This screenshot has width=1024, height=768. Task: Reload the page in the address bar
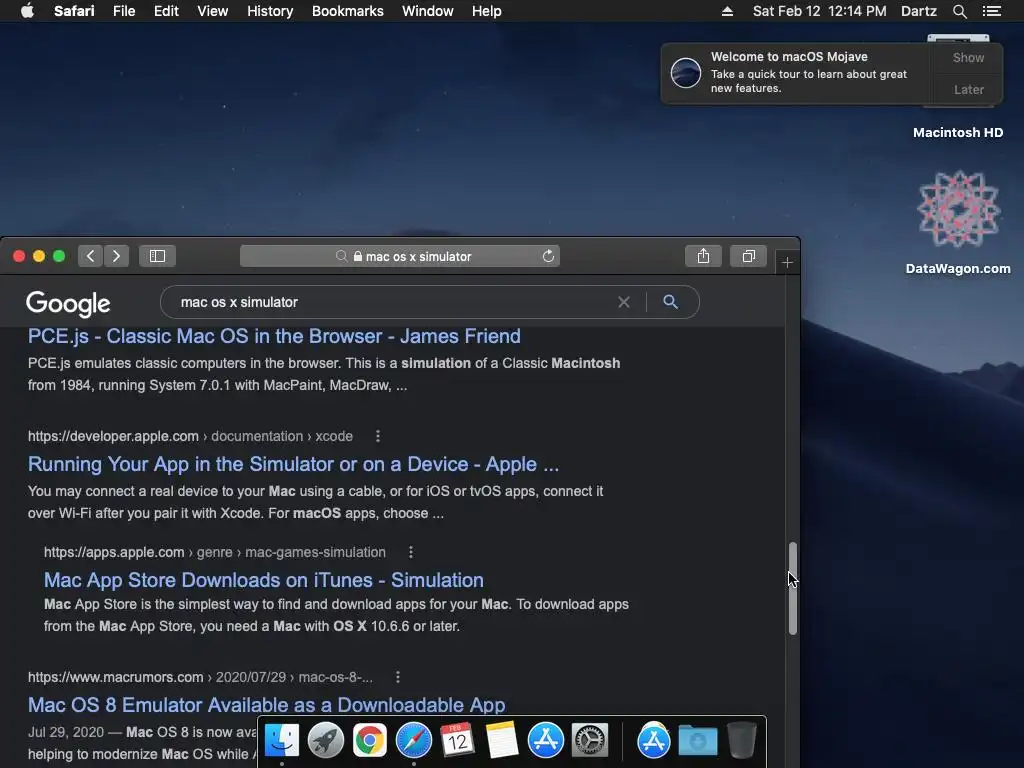pos(549,256)
